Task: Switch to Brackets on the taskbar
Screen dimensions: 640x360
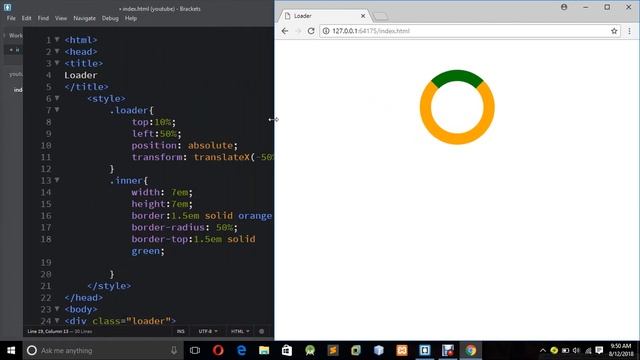Action: pos(425,350)
